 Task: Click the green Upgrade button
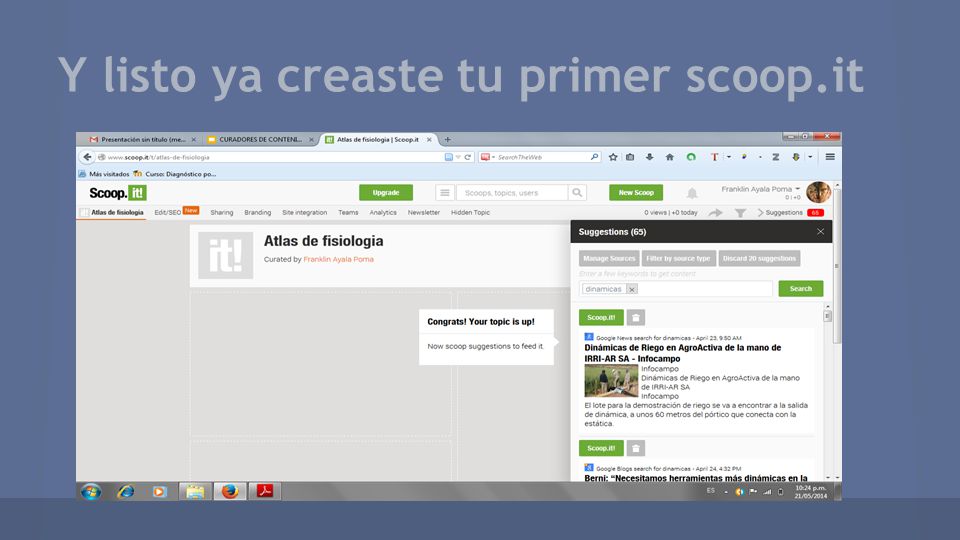pyautogui.click(x=386, y=193)
